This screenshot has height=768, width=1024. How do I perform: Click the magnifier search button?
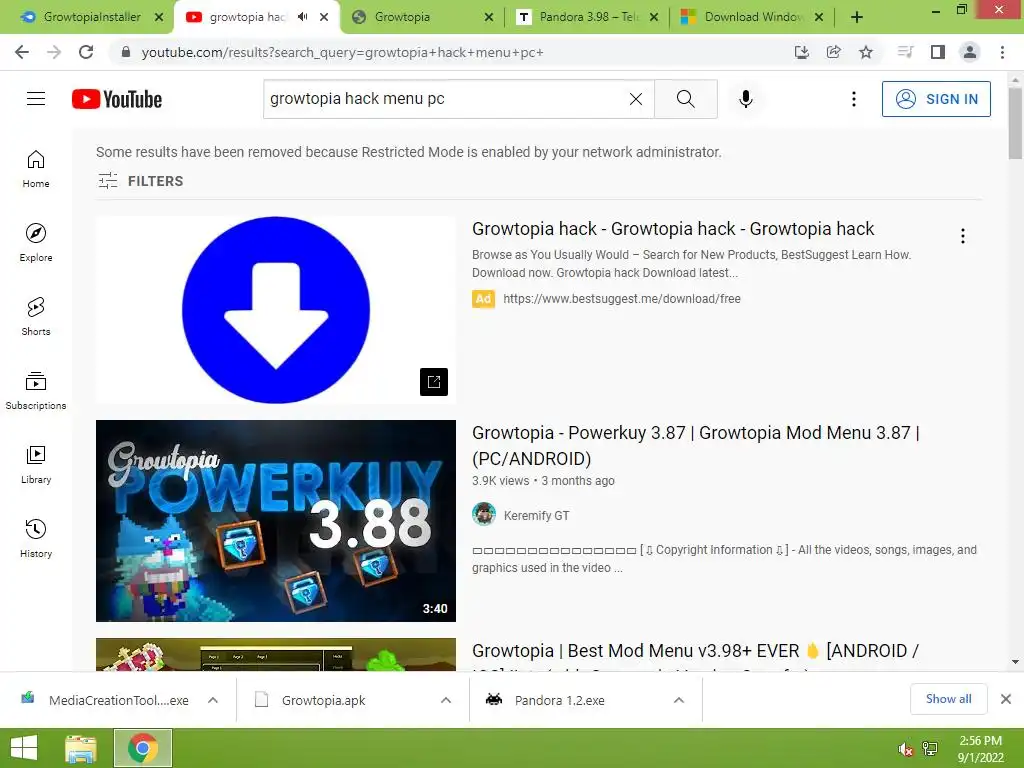686,99
